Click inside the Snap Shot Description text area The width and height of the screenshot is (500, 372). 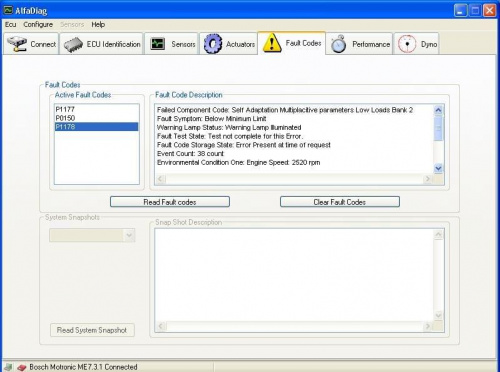pos(294,275)
